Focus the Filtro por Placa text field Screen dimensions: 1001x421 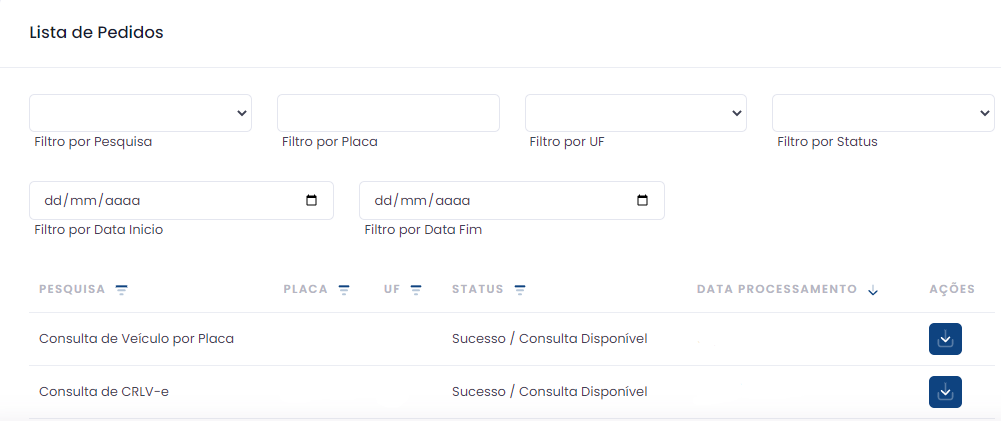click(388, 113)
